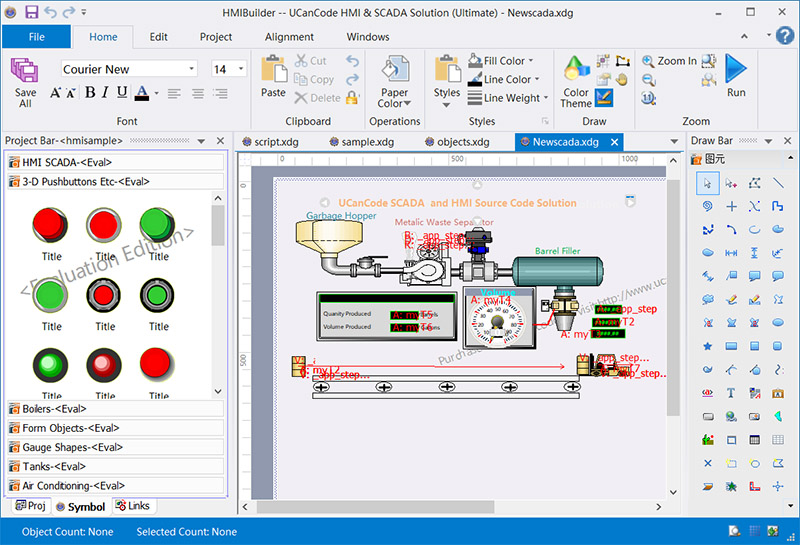Switch to the Proj panel tab
The height and width of the screenshot is (545, 800).
coord(31,506)
